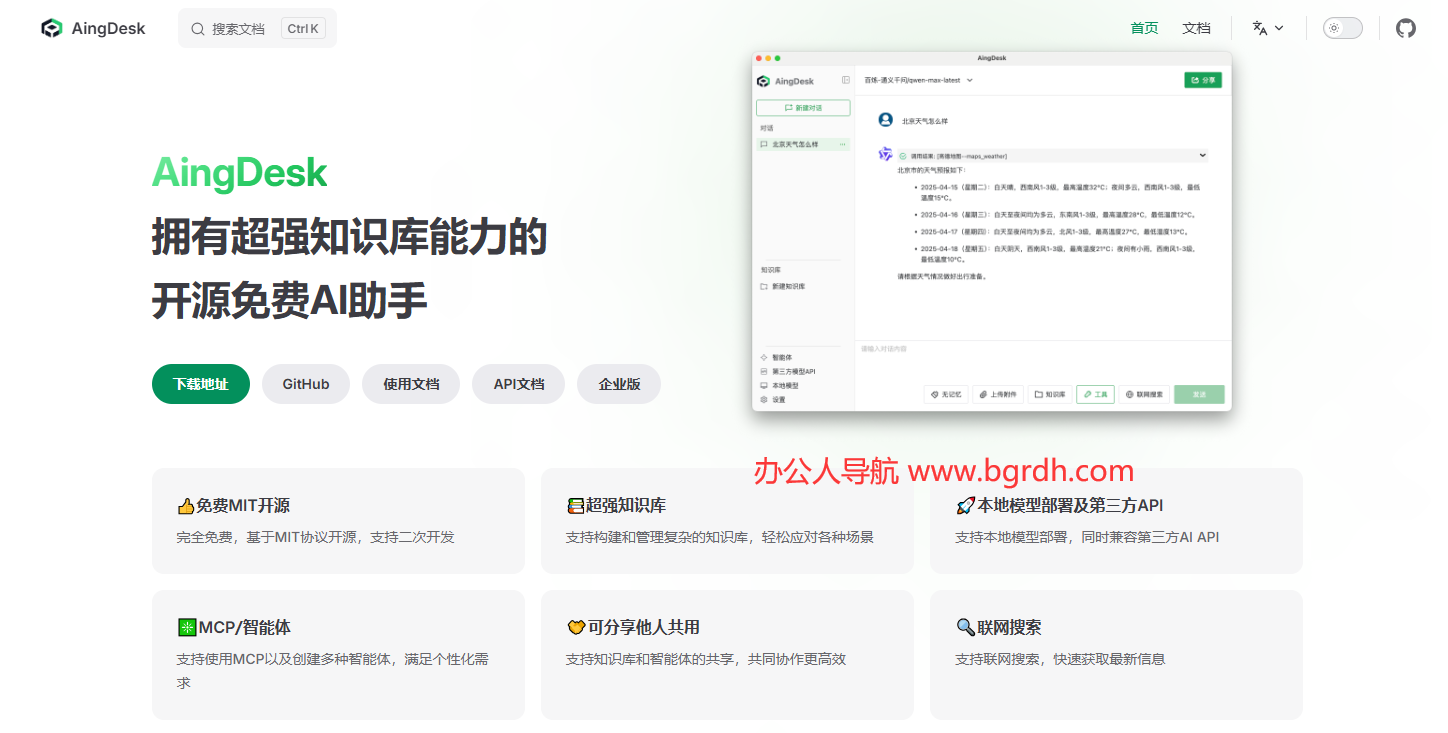Click the 上传附件 paperclip icon
The height and width of the screenshot is (733, 1448).
click(983, 394)
